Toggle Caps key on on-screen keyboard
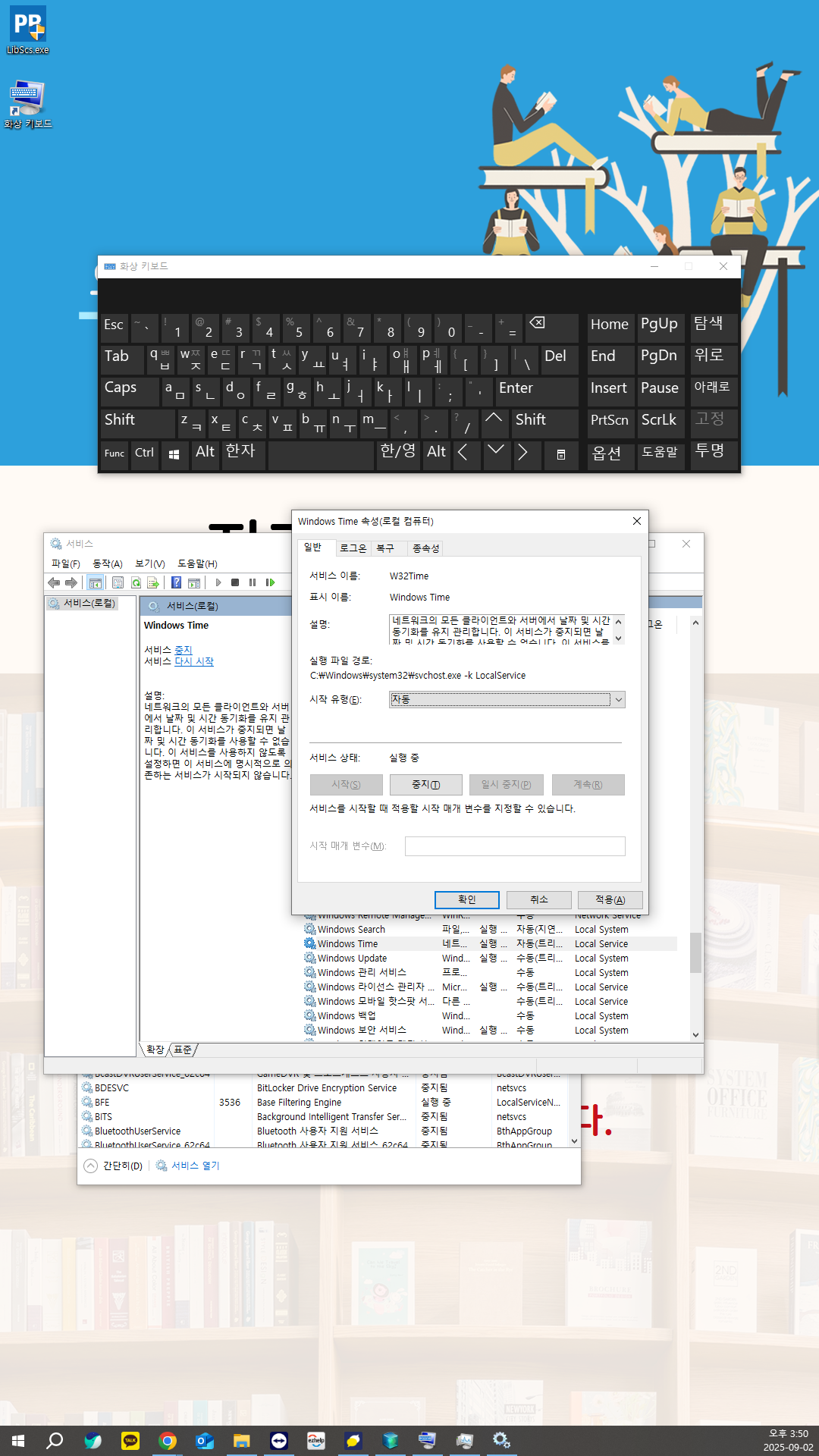Screen dimensions: 819x1456 129,391
